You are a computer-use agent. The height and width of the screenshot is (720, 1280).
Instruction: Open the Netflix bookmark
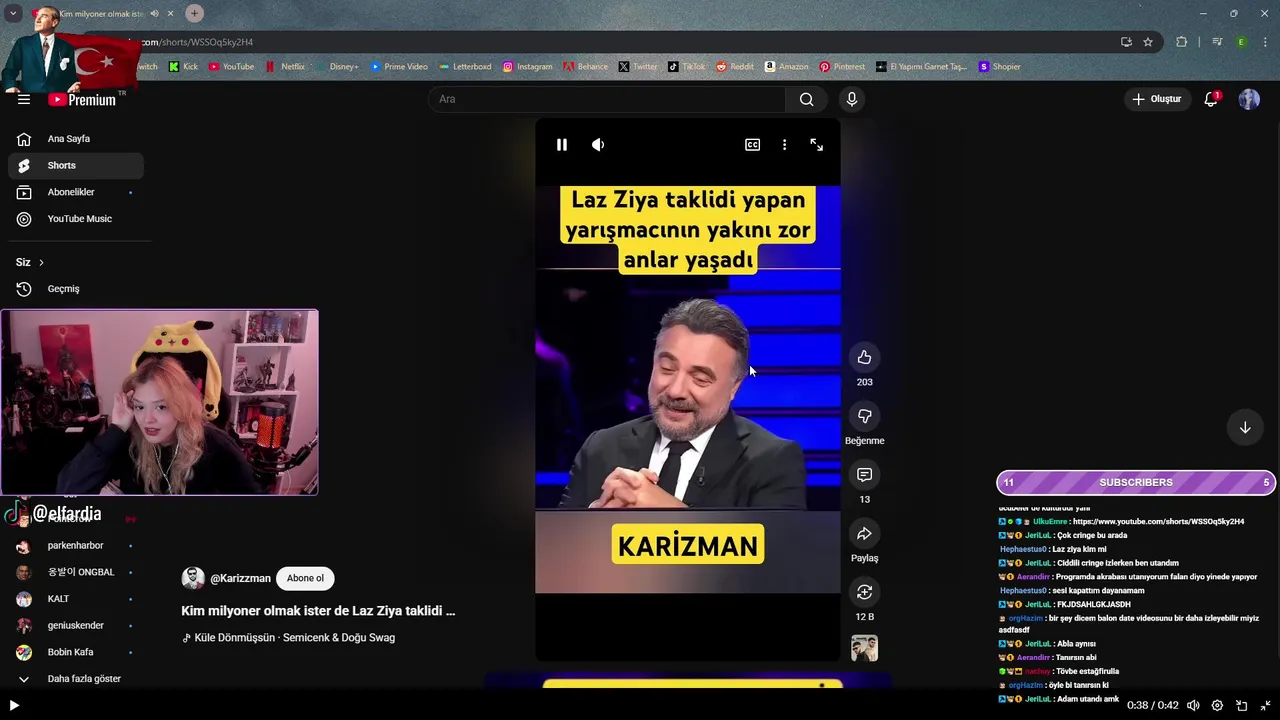point(285,67)
